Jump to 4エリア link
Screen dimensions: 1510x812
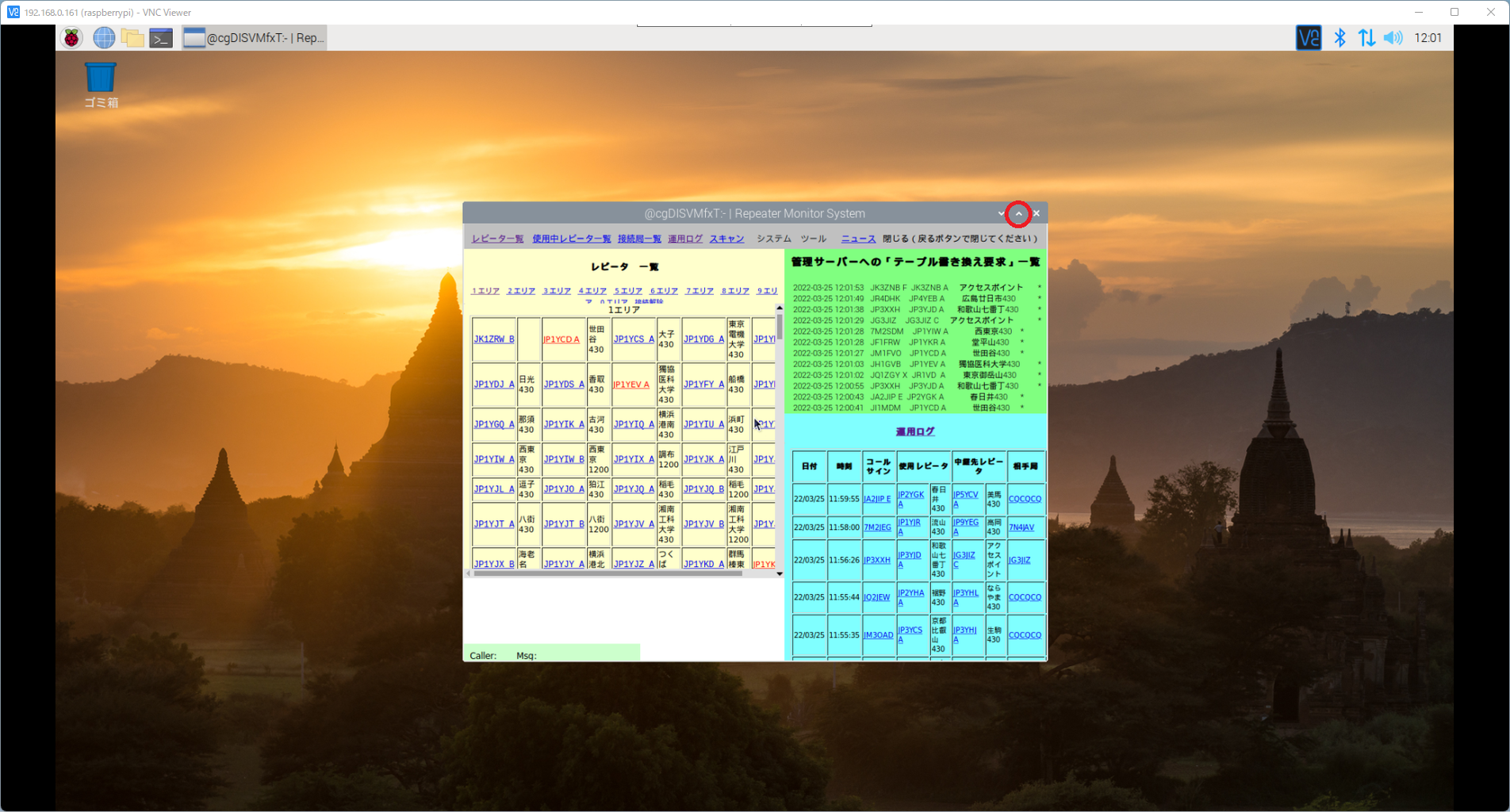click(592, 291)
